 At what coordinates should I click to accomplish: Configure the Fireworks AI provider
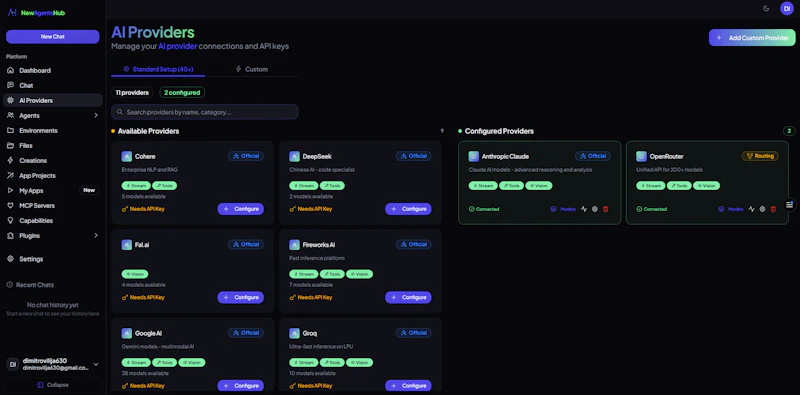point(408,298)
